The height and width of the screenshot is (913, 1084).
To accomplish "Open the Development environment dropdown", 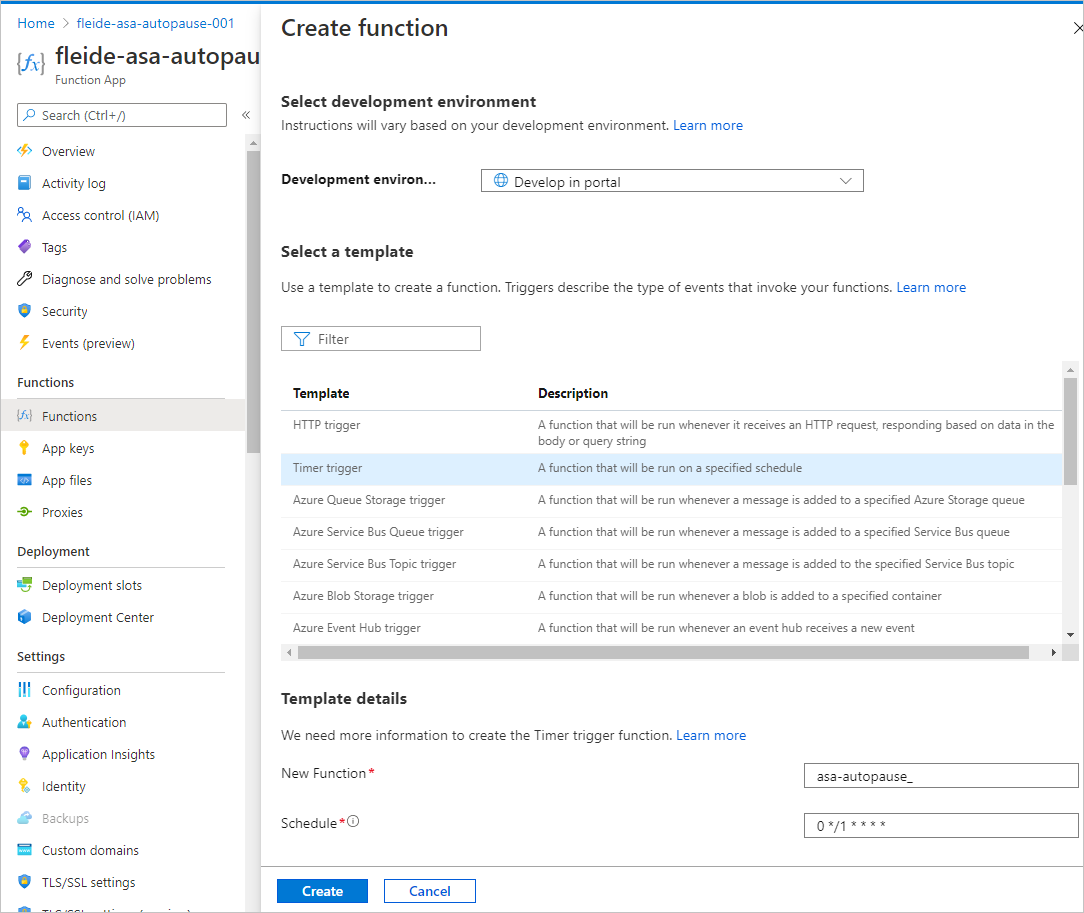I will tap(672, 181).
